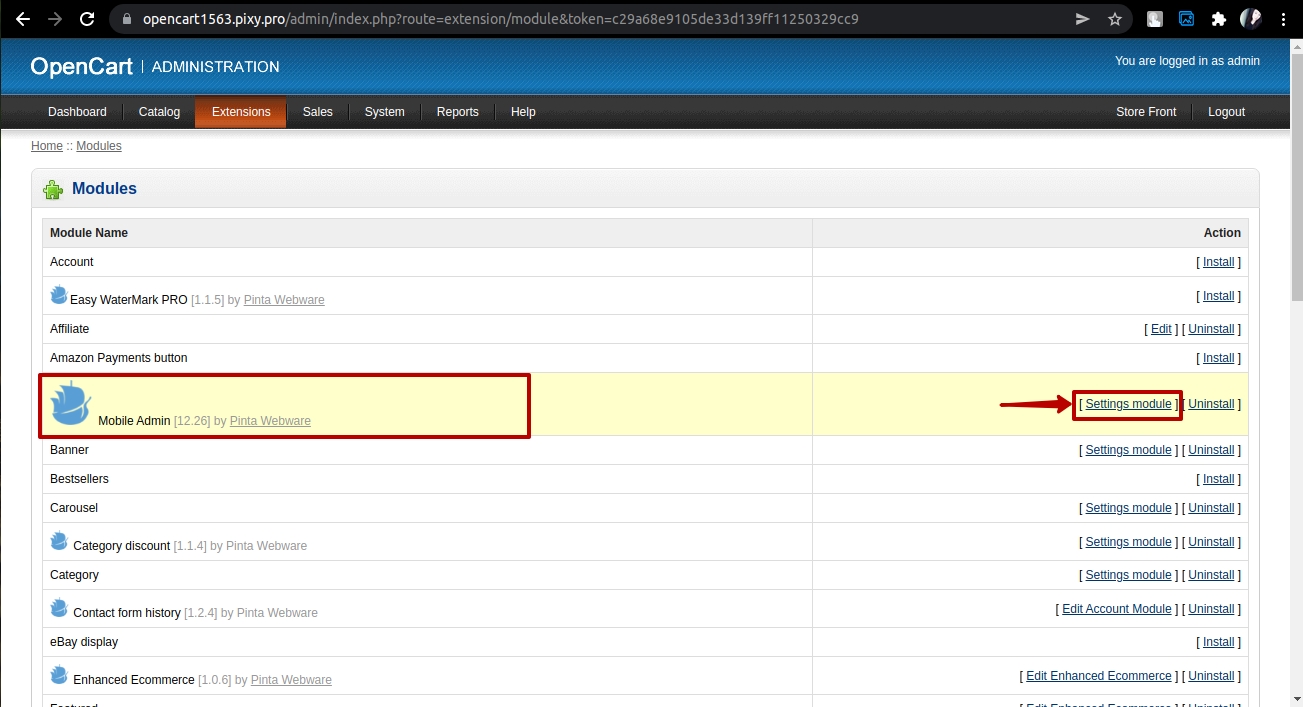Uninstall the Carousel module
The width and height of the screenshot is (1303, 707).
[1211, 508]
